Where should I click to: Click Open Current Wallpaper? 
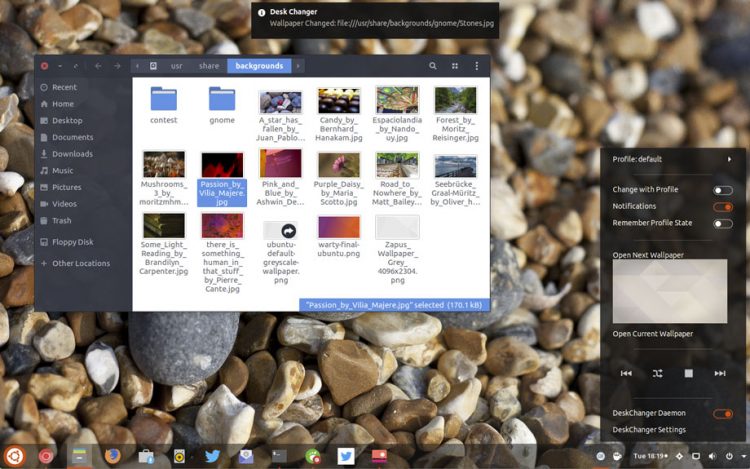[652, 334]
